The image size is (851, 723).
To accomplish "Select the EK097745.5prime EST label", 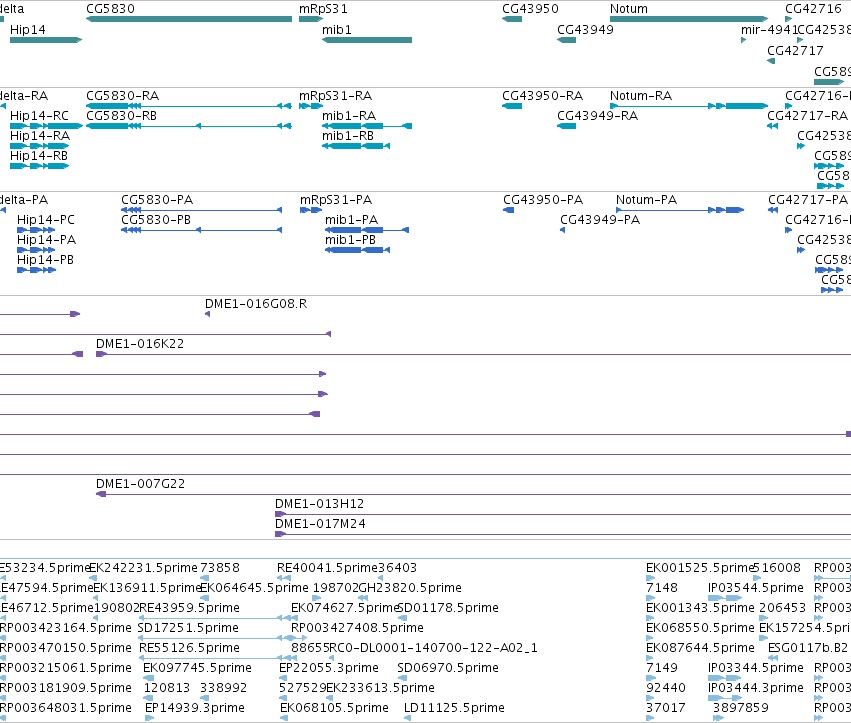I will pos(198,668).
